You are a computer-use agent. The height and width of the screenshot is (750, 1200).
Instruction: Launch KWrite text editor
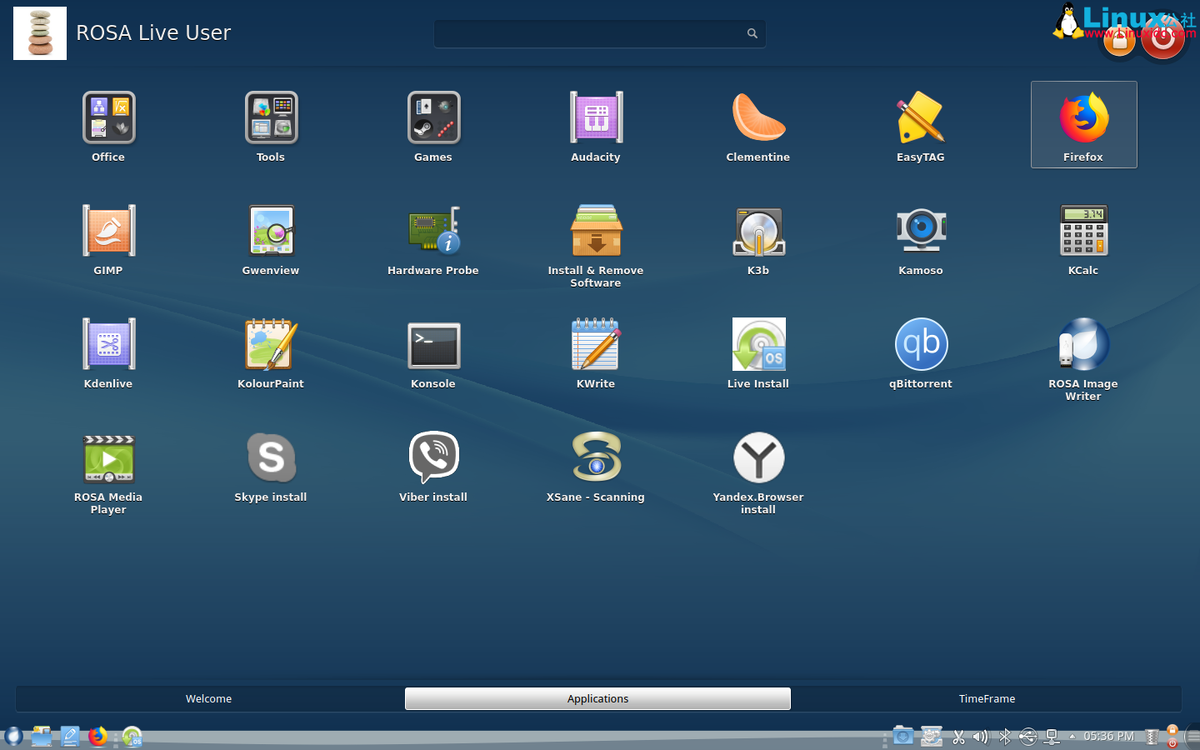(596, 353)
